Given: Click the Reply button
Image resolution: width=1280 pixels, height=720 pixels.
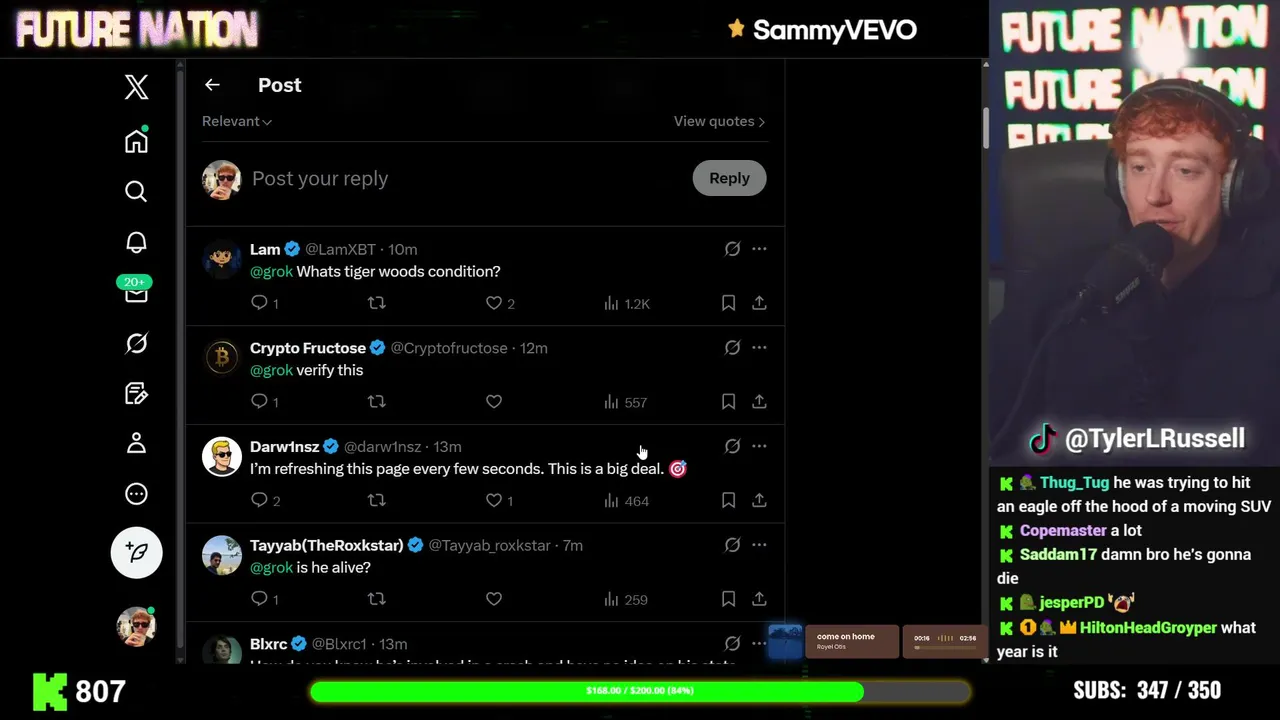Looking at the screenshot, I should 729,178.
